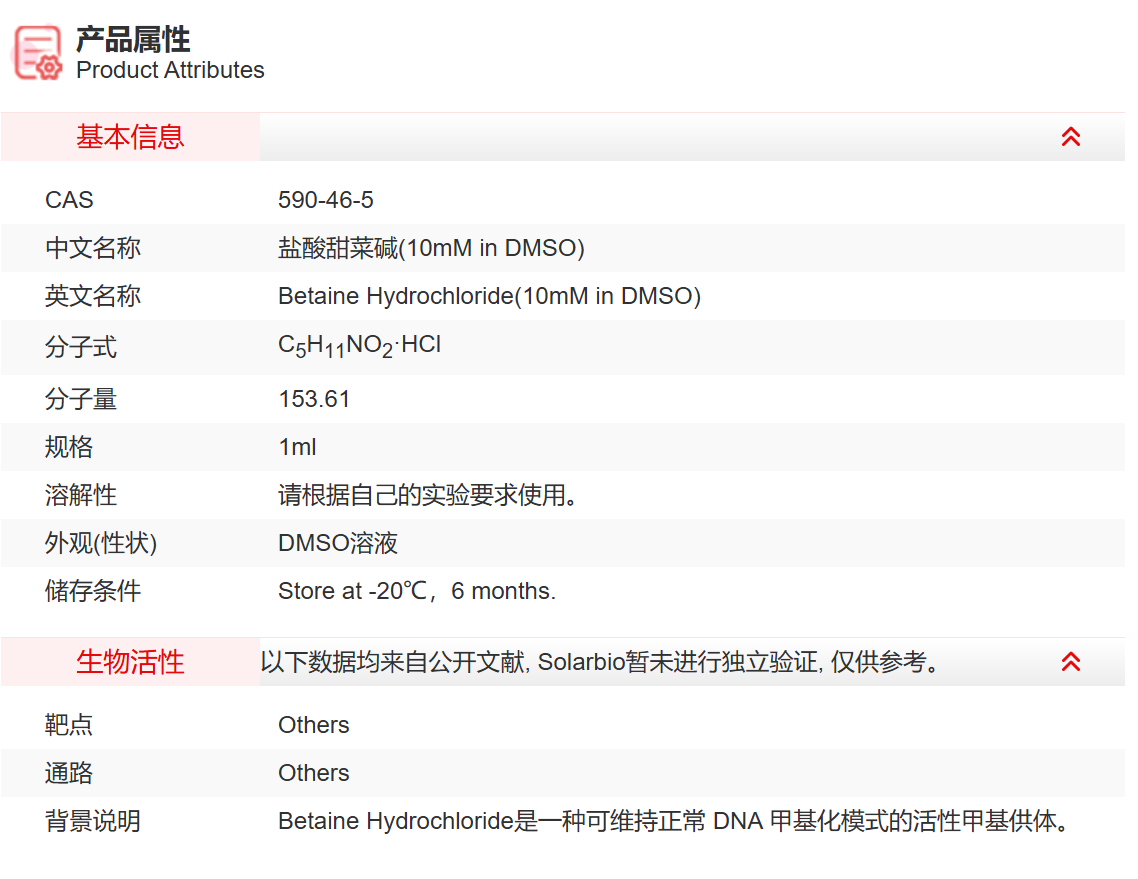Click the Chinese name 盐酸甜菜碱 value

pos(430,248)
